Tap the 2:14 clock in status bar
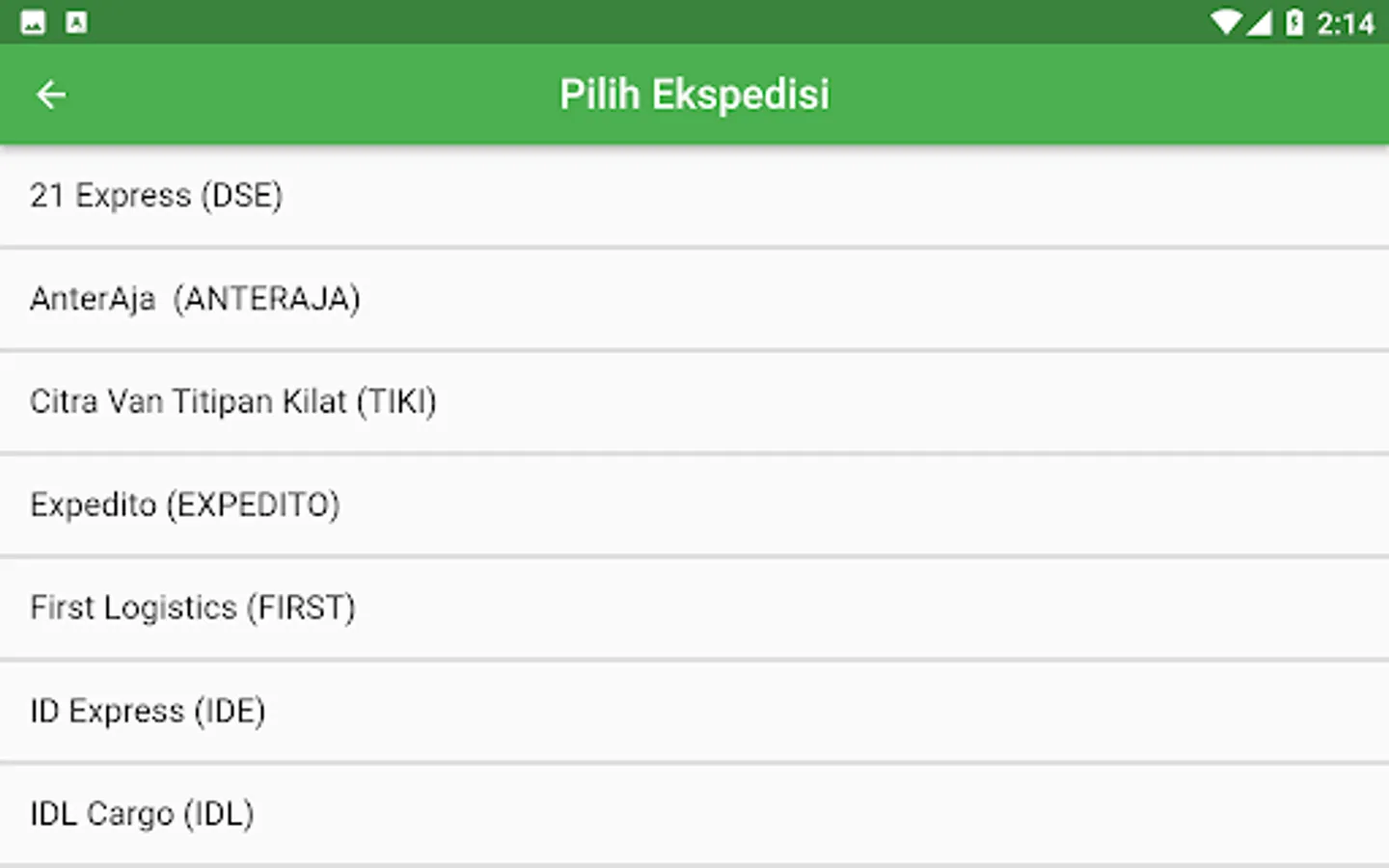 point(1346,23)
